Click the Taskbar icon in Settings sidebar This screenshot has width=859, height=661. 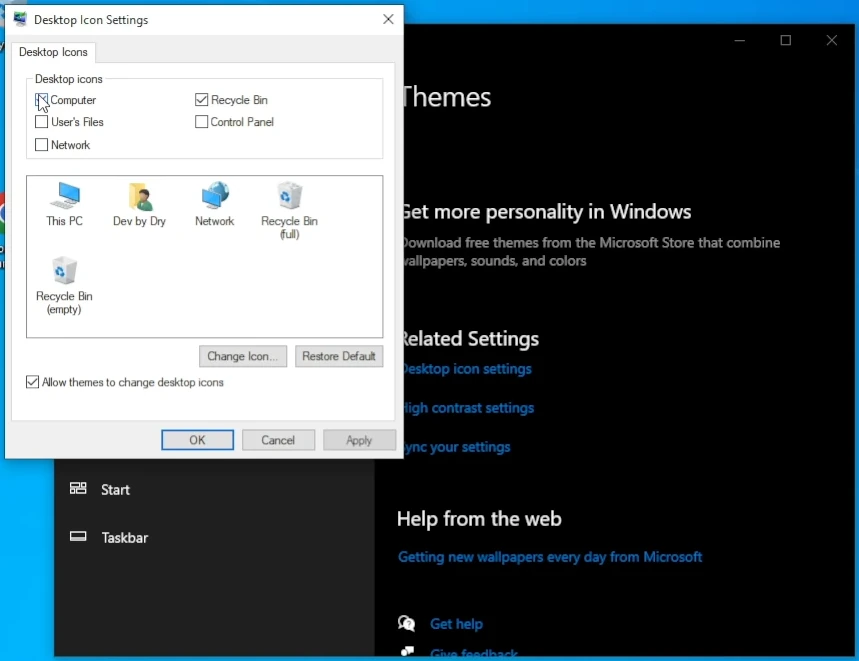pyautogui.click(x=78, y=537)
